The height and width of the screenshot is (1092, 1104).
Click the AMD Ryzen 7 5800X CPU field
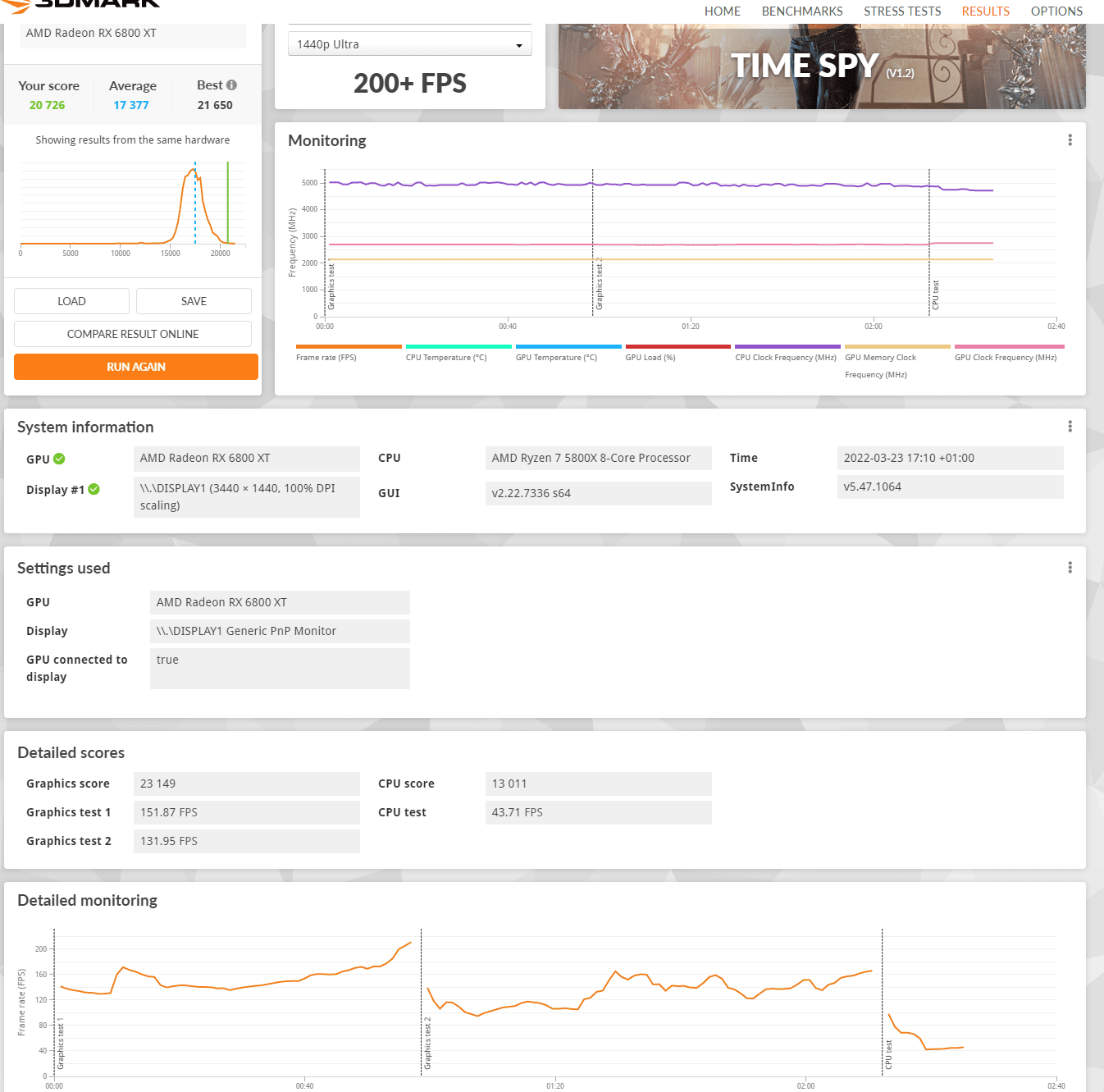pyautogui.click(x=598, y=458)
